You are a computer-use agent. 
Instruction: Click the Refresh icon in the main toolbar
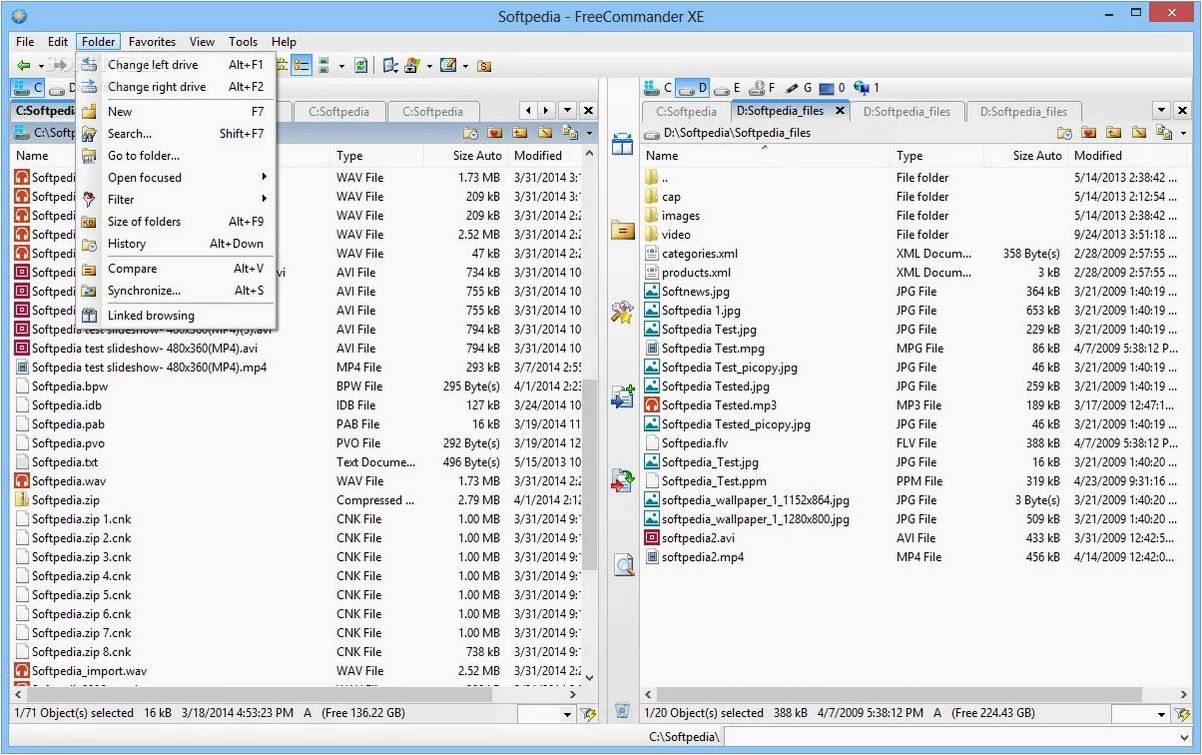tap(361, 66)
